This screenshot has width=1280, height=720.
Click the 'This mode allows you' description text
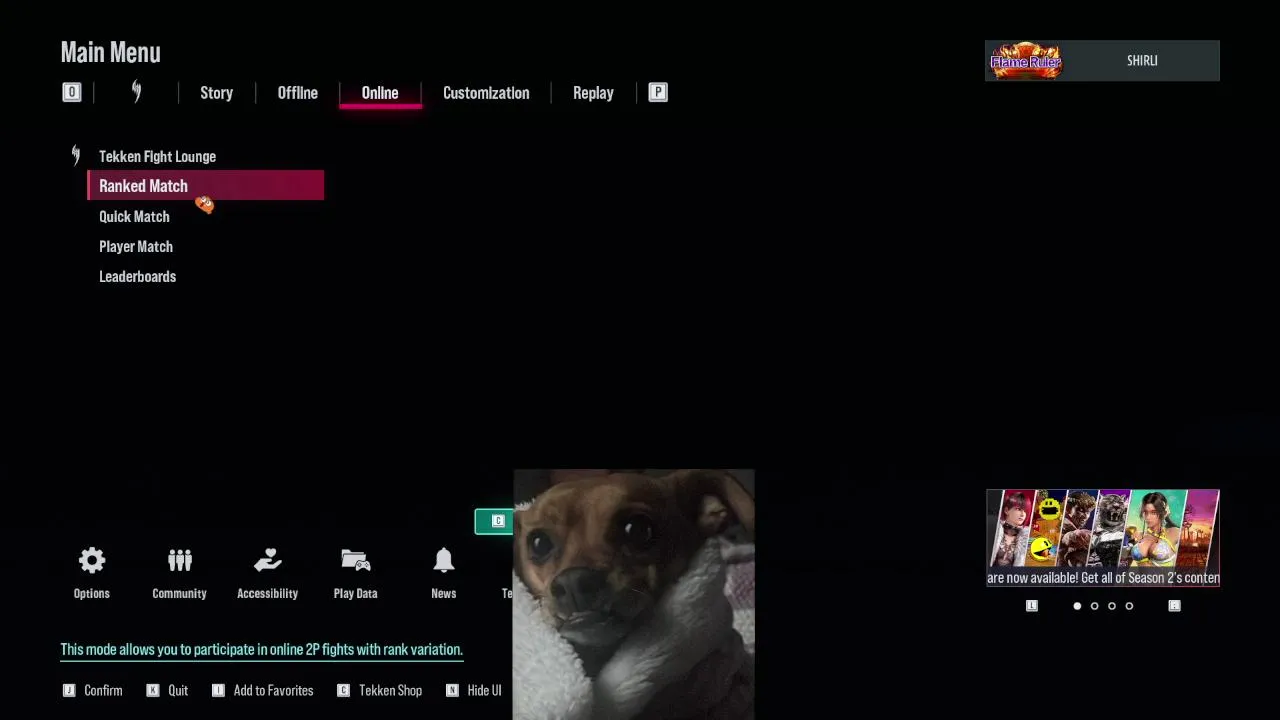click(x=261, y=649)
